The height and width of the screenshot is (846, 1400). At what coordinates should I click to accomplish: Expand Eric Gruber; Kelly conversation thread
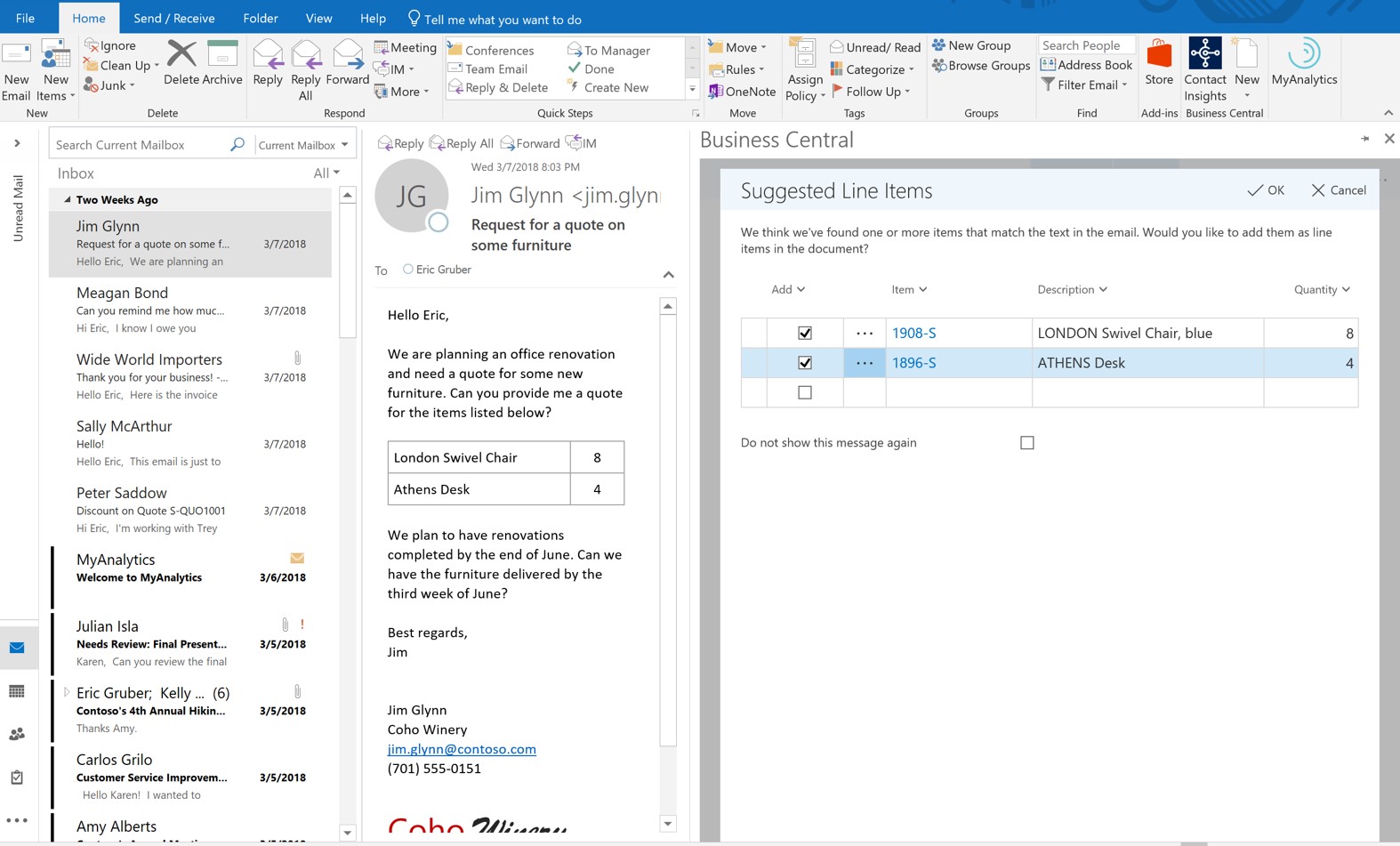[x=66, y=692]
